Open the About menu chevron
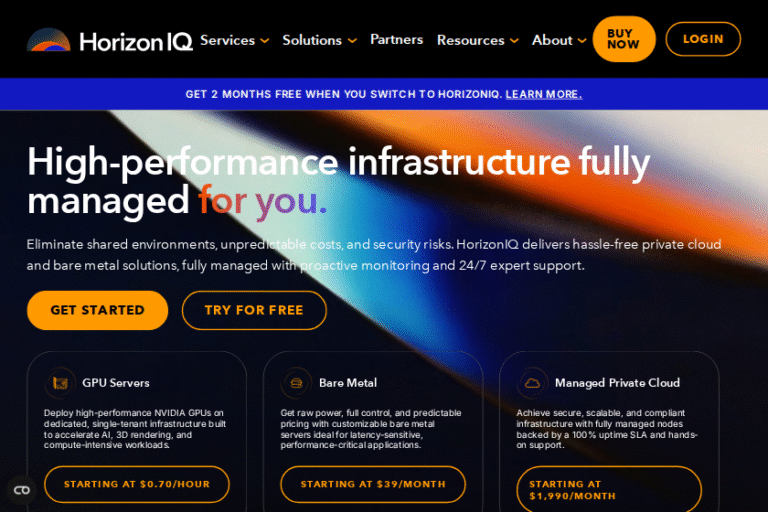Image resolution: width=768 pixels, height=512 pixels. (x=582, y=41)
